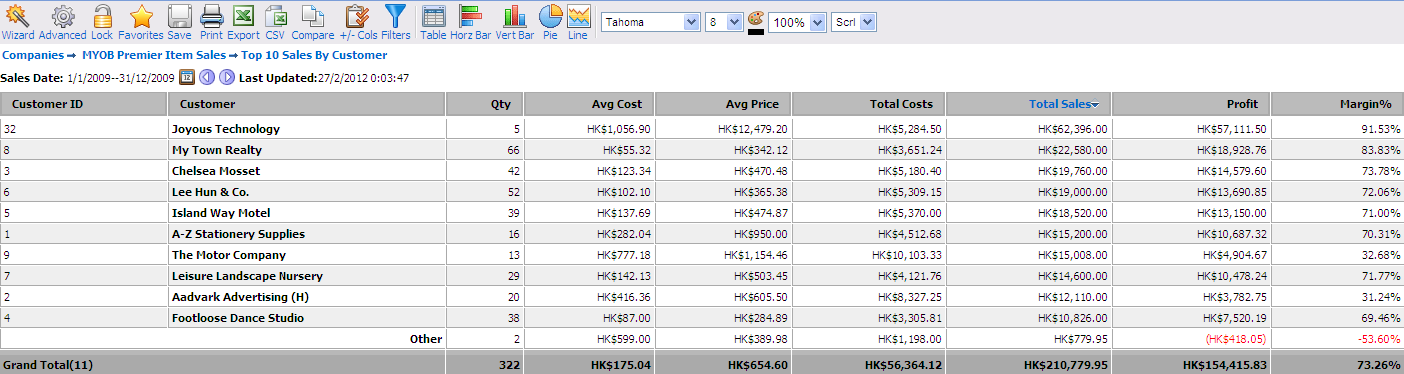Save the report with floppy icon

tap(180, 21)
